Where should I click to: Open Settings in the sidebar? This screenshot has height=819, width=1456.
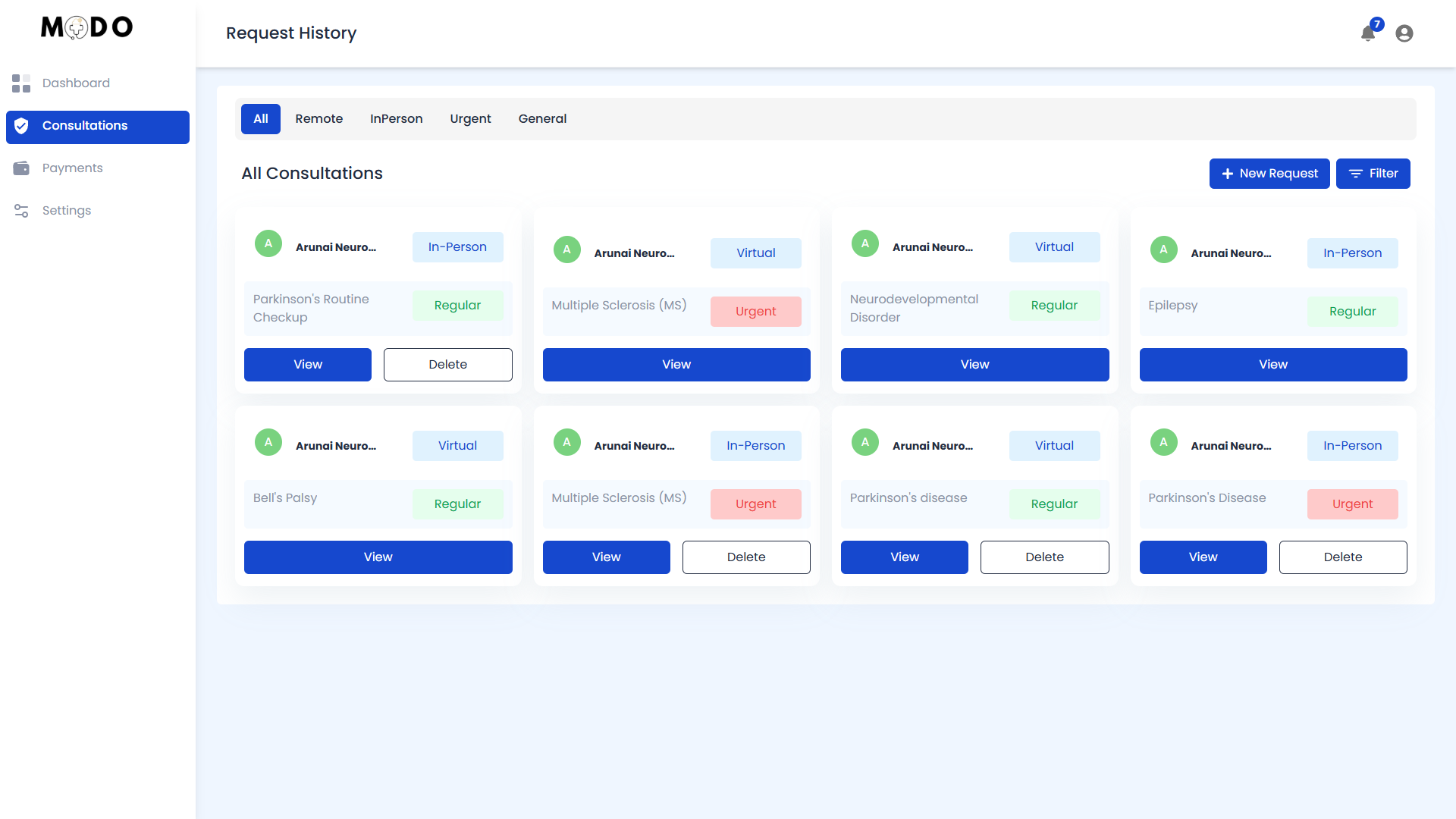pyautogui.click(x=66, y=211)
